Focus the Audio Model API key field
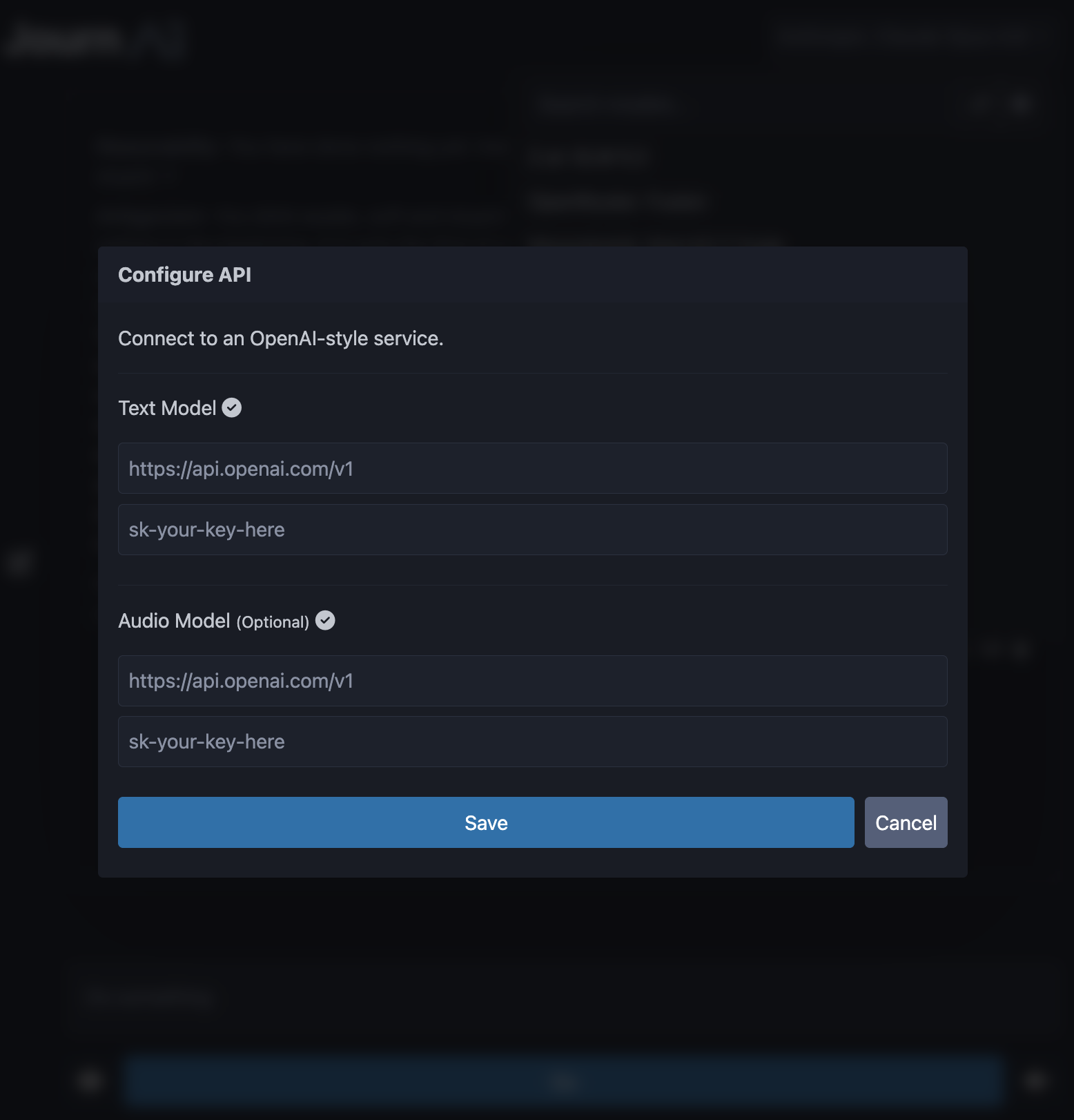This screenshot has width=1074, height=1120. 533,742
